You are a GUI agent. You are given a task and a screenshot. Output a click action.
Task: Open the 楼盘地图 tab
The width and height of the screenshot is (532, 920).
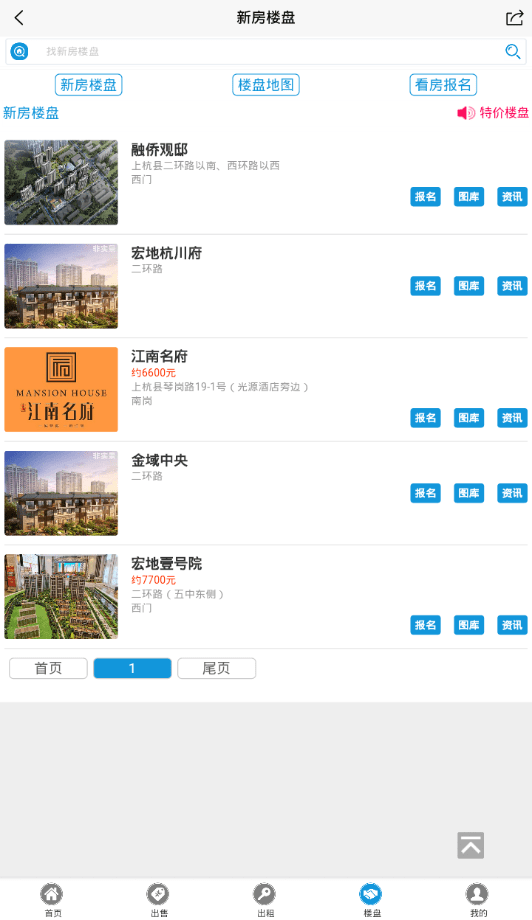[266, 85]
